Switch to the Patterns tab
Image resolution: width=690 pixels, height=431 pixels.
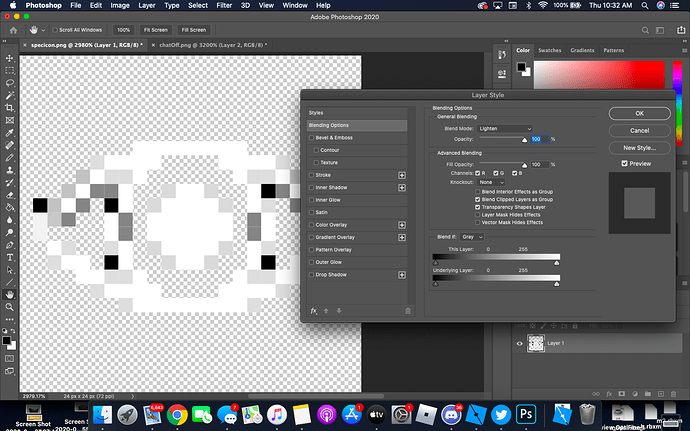(x=613, y=50)
